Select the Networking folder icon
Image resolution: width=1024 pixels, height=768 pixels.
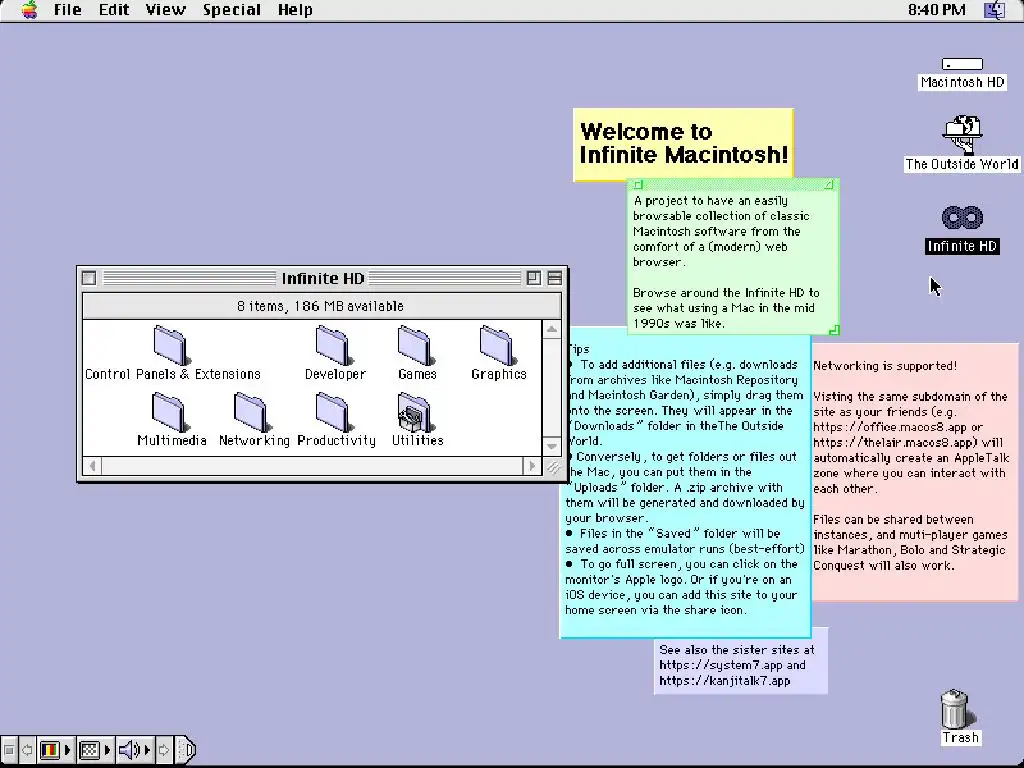252,411
